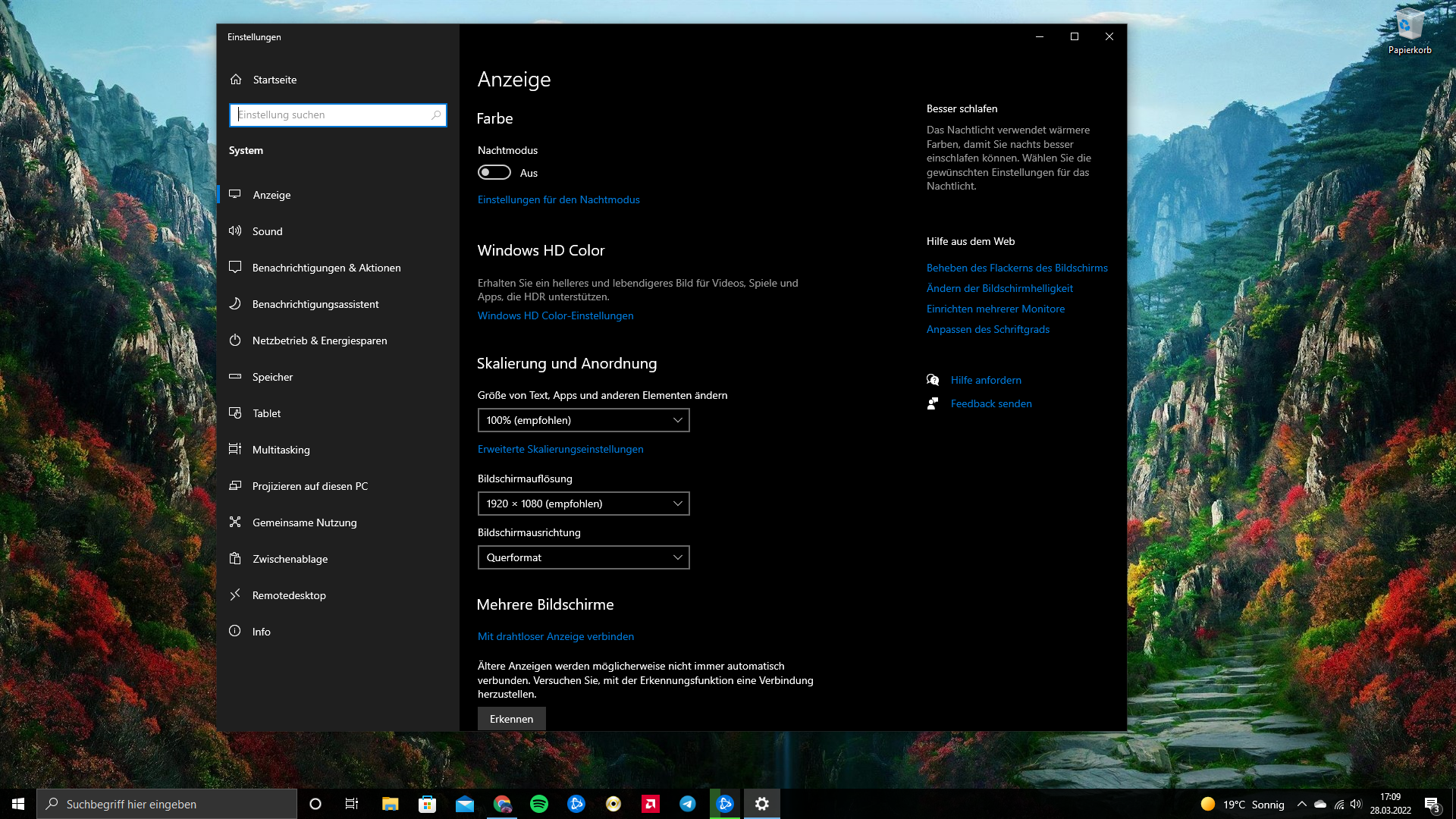Open Windows HD Color-Einstellungen link
The image size is (1456, 819).
click(x=555, y=315)
